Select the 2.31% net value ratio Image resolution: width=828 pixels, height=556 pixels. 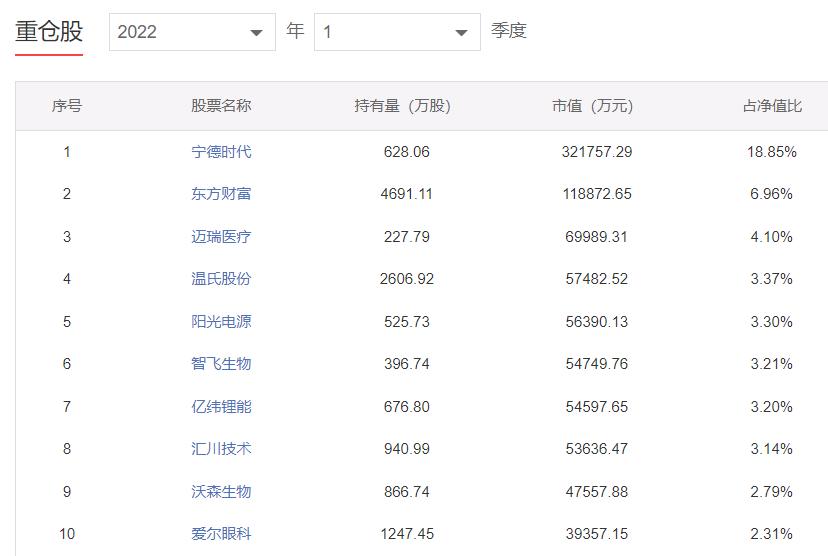(x=771, y=534)
